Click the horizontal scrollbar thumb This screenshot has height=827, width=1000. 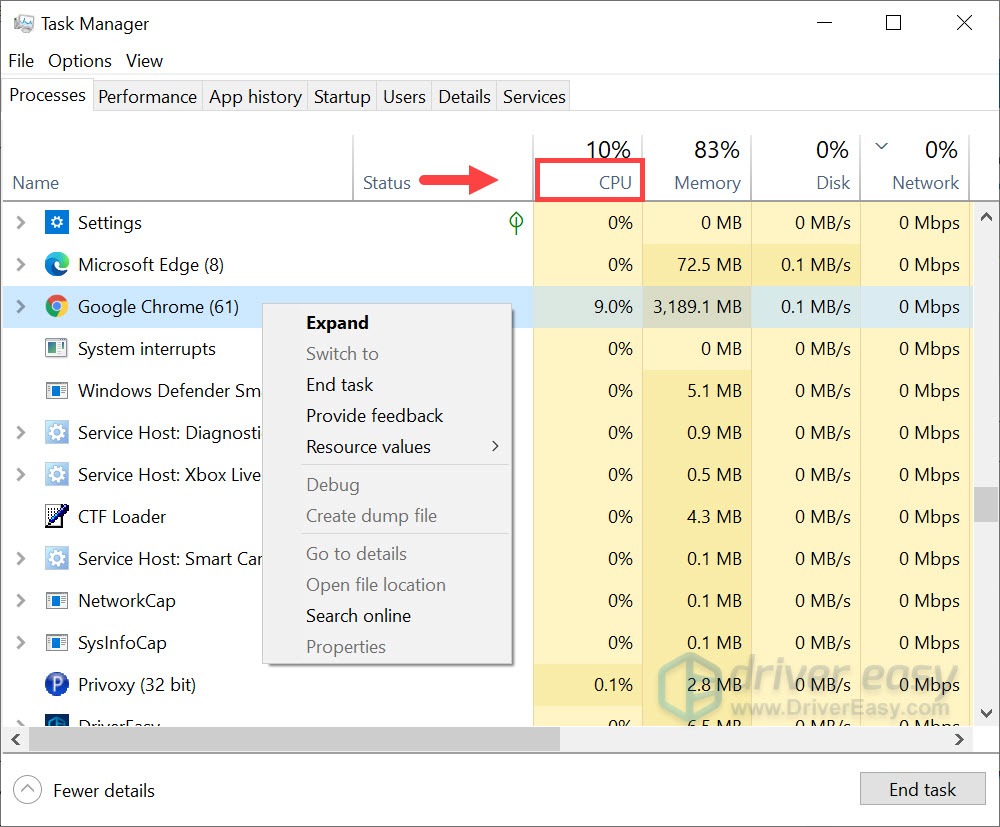295,739
